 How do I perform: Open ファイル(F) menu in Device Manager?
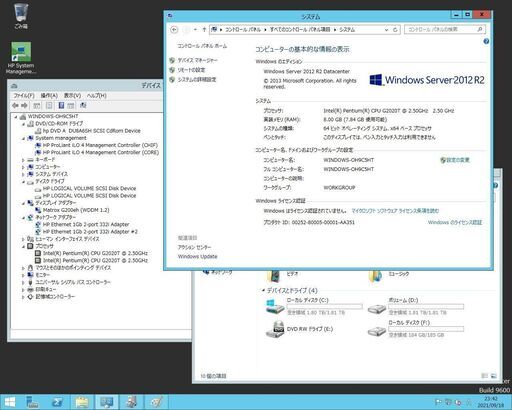coord(24,96)
